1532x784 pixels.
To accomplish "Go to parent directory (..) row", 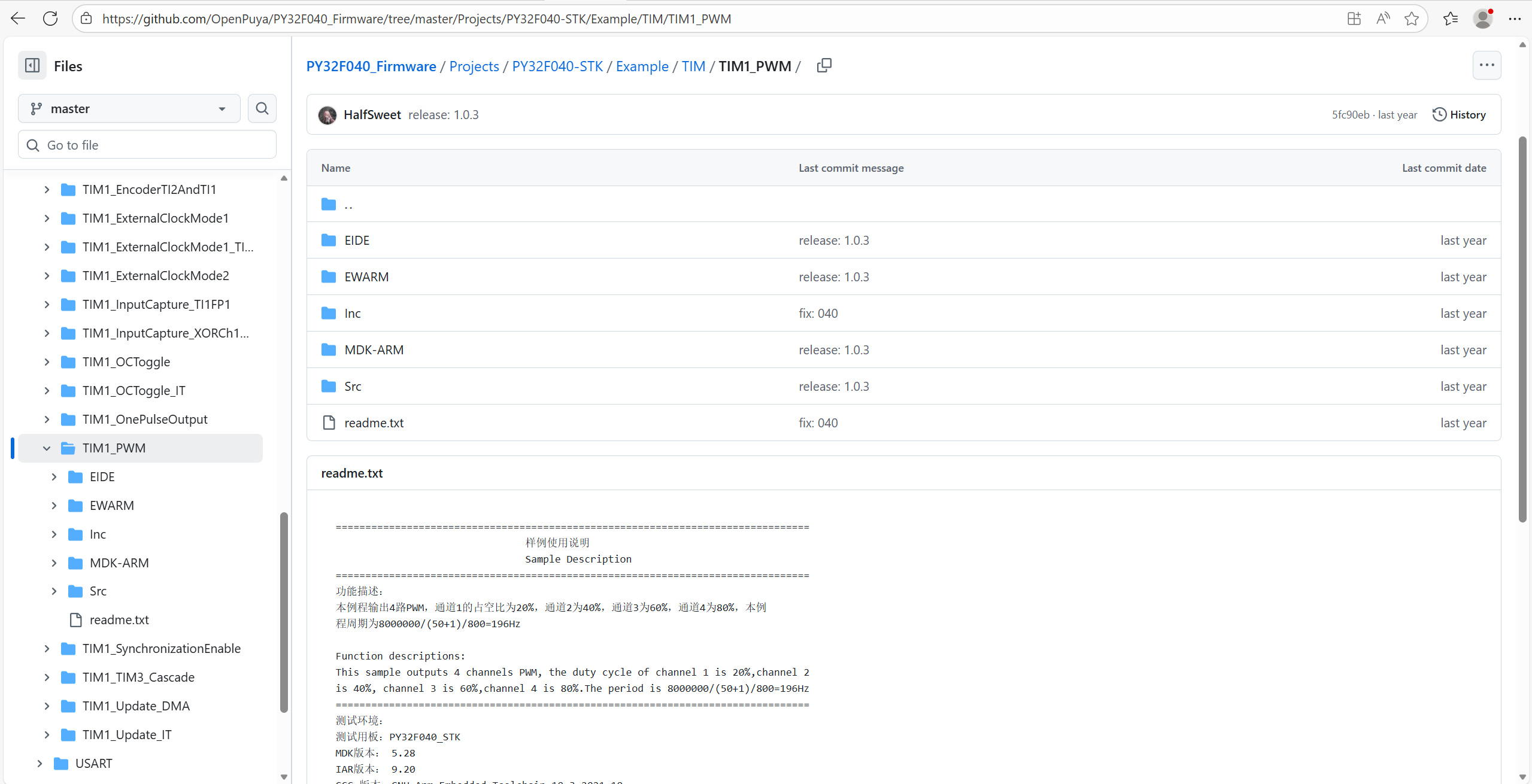I will (348, 205).
